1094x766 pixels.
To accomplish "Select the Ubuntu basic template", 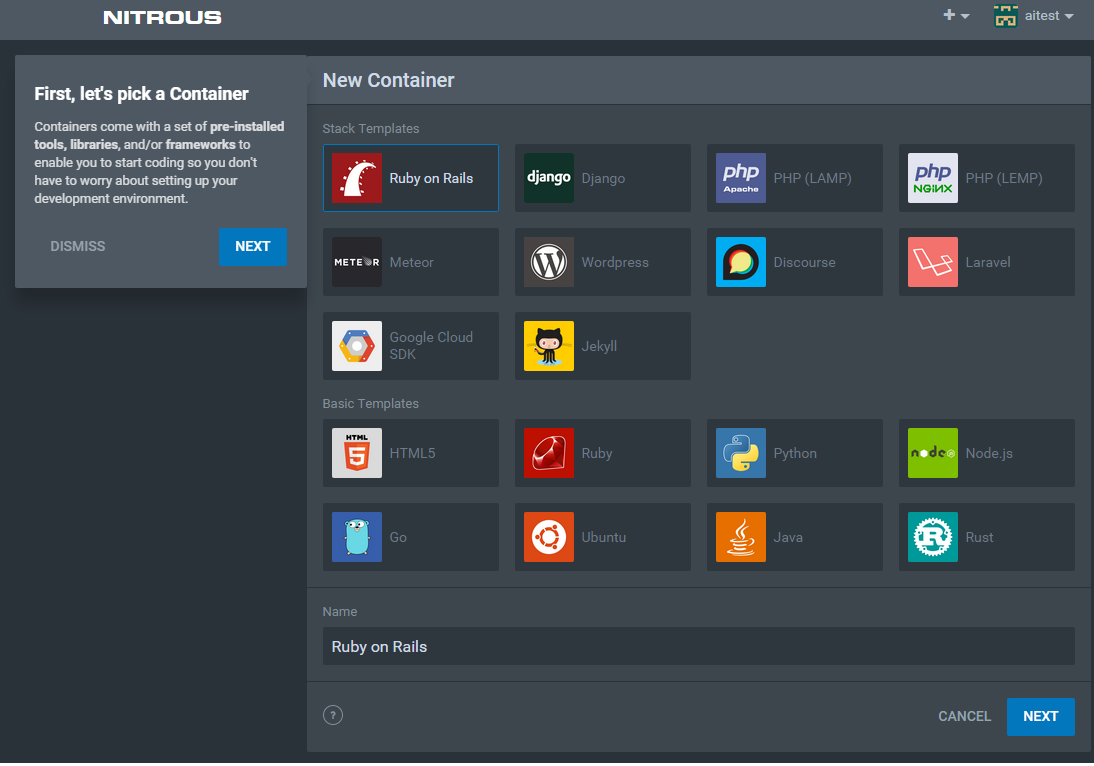I will (x=602, y=537).
